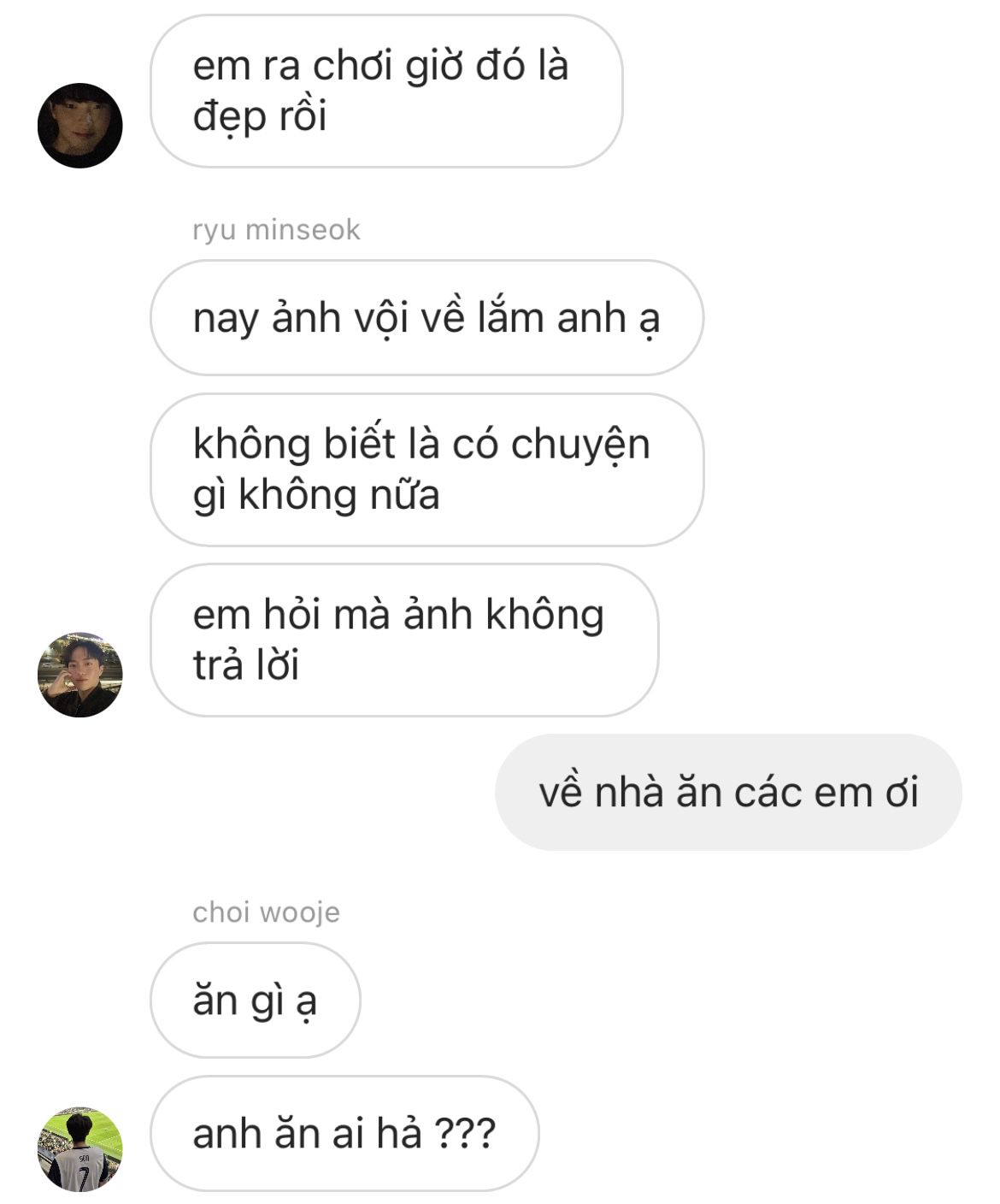Tap the gray sent message 'về nhà ăn các em ơi'
This screenshot has height=1204, width=1000.
(x=728, y=792)
